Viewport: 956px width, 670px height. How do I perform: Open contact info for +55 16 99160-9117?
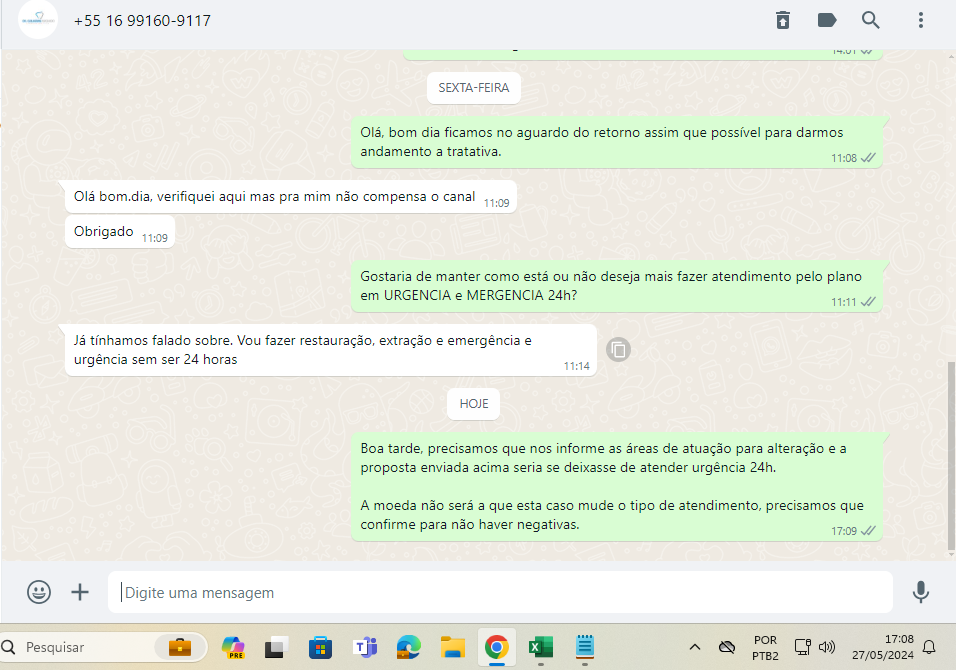(x=142, y=20)
